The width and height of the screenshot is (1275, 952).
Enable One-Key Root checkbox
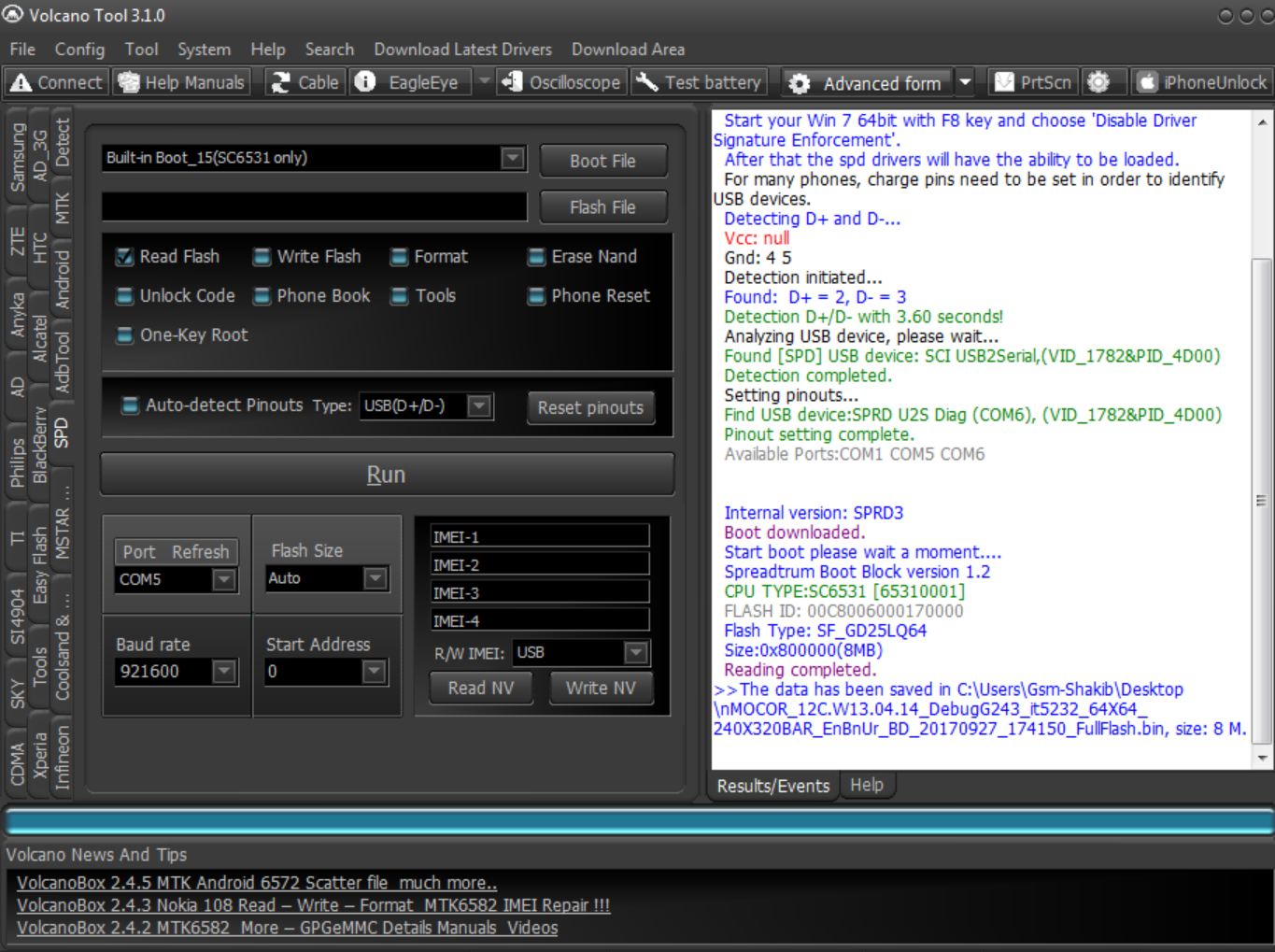coord(124,335)
